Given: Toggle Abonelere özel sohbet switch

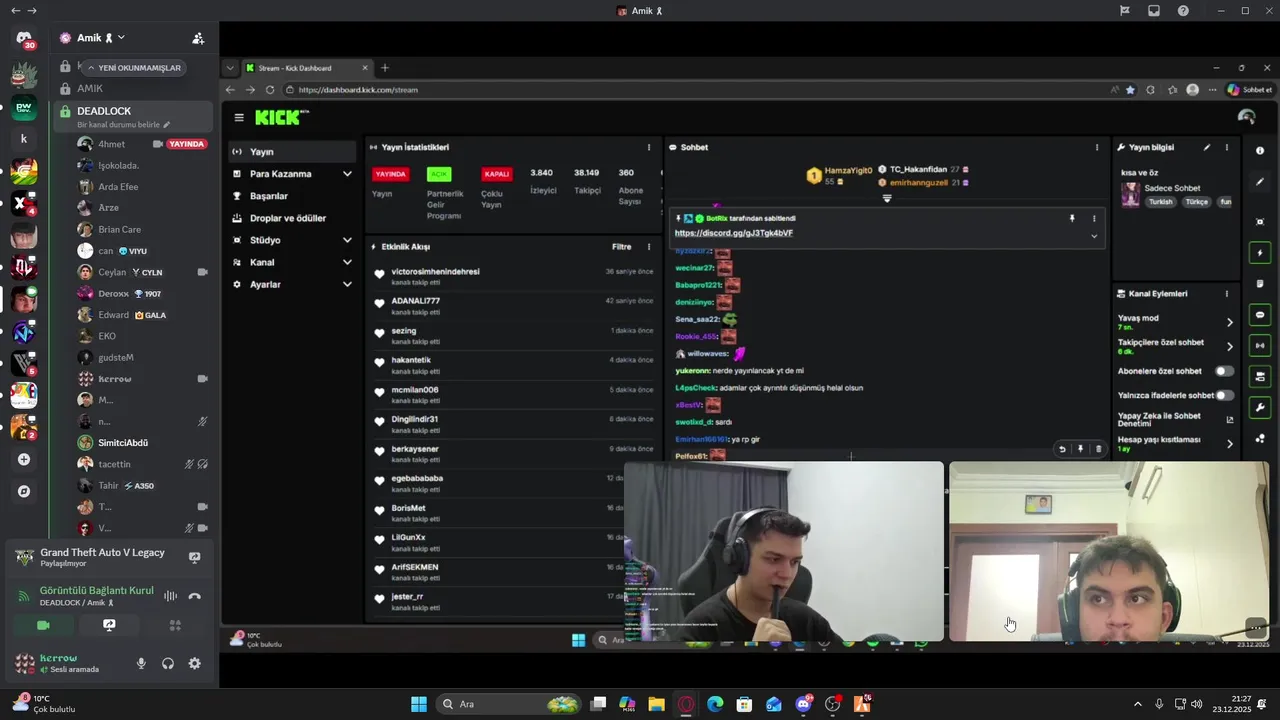Looking at the screenshot, I should [x=1224, y=371].
